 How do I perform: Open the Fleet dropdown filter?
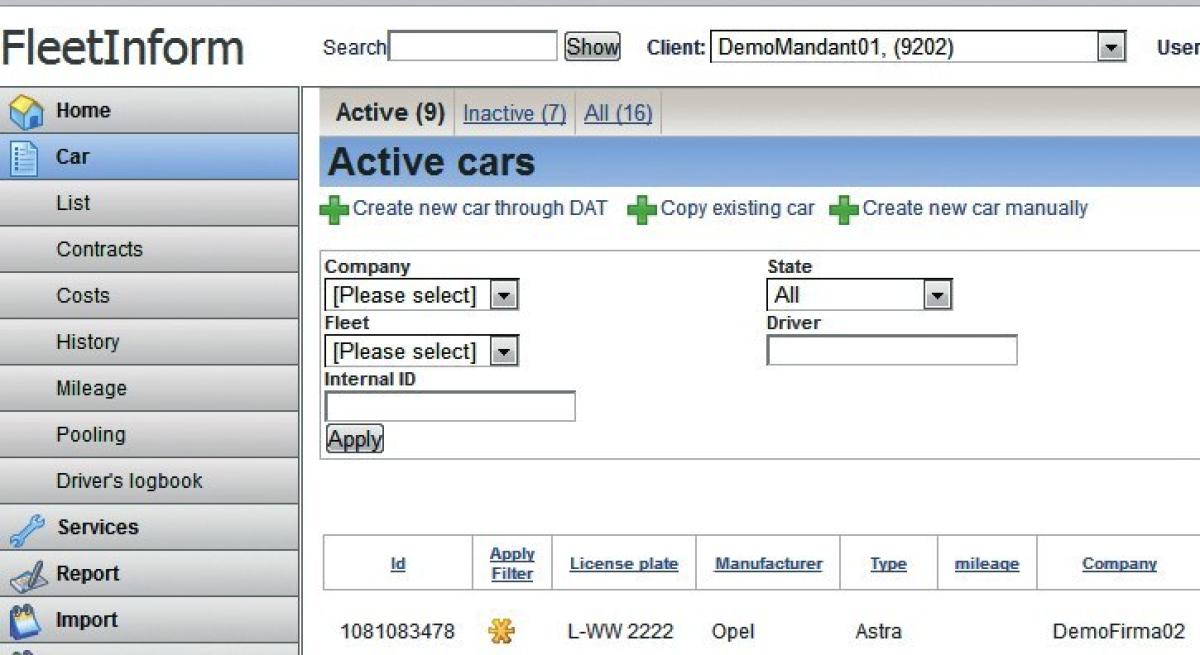tap(422, 351)
